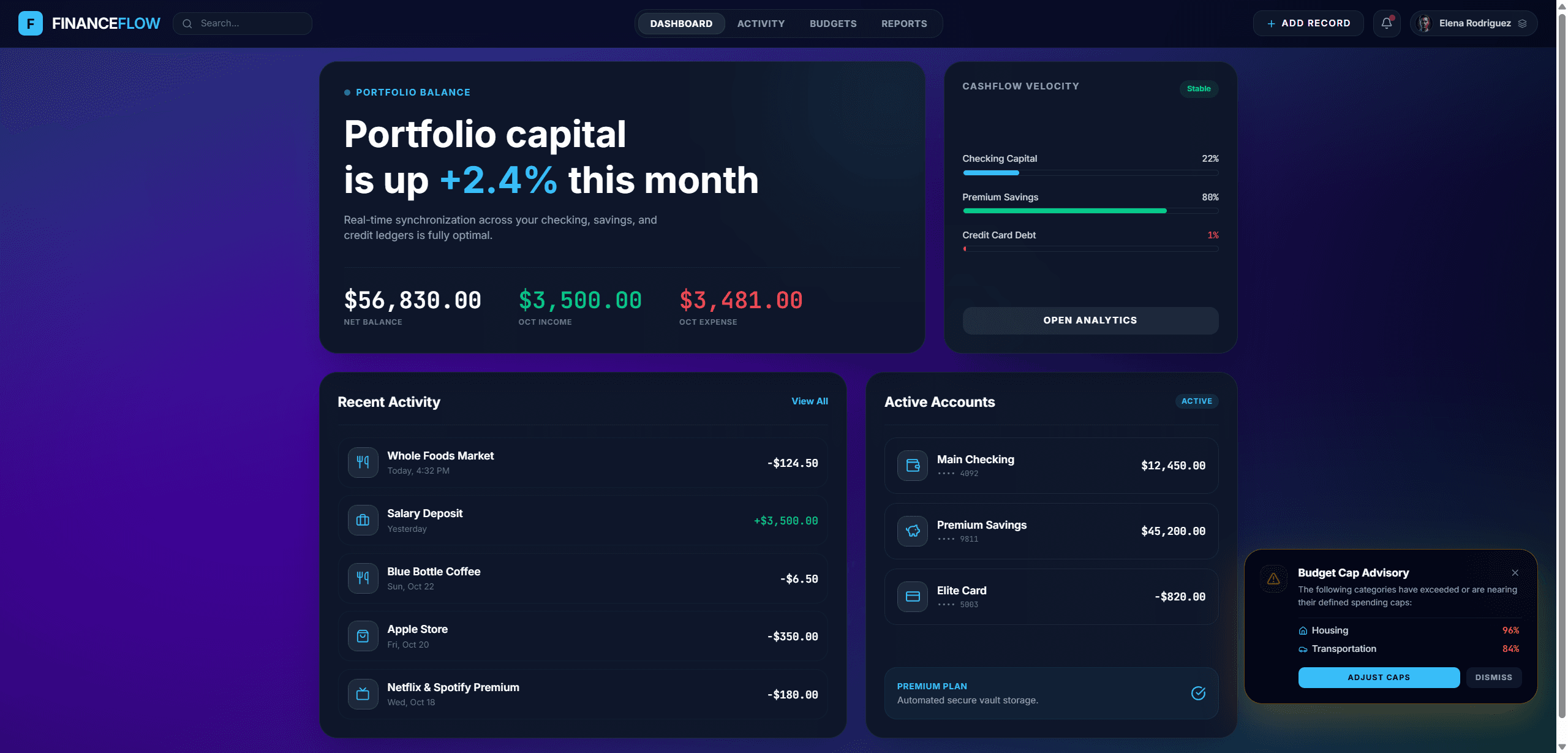The width and height of the screenshot is (1568, 753).
Task: Click the Add Record button
Action: [1308, 23]
